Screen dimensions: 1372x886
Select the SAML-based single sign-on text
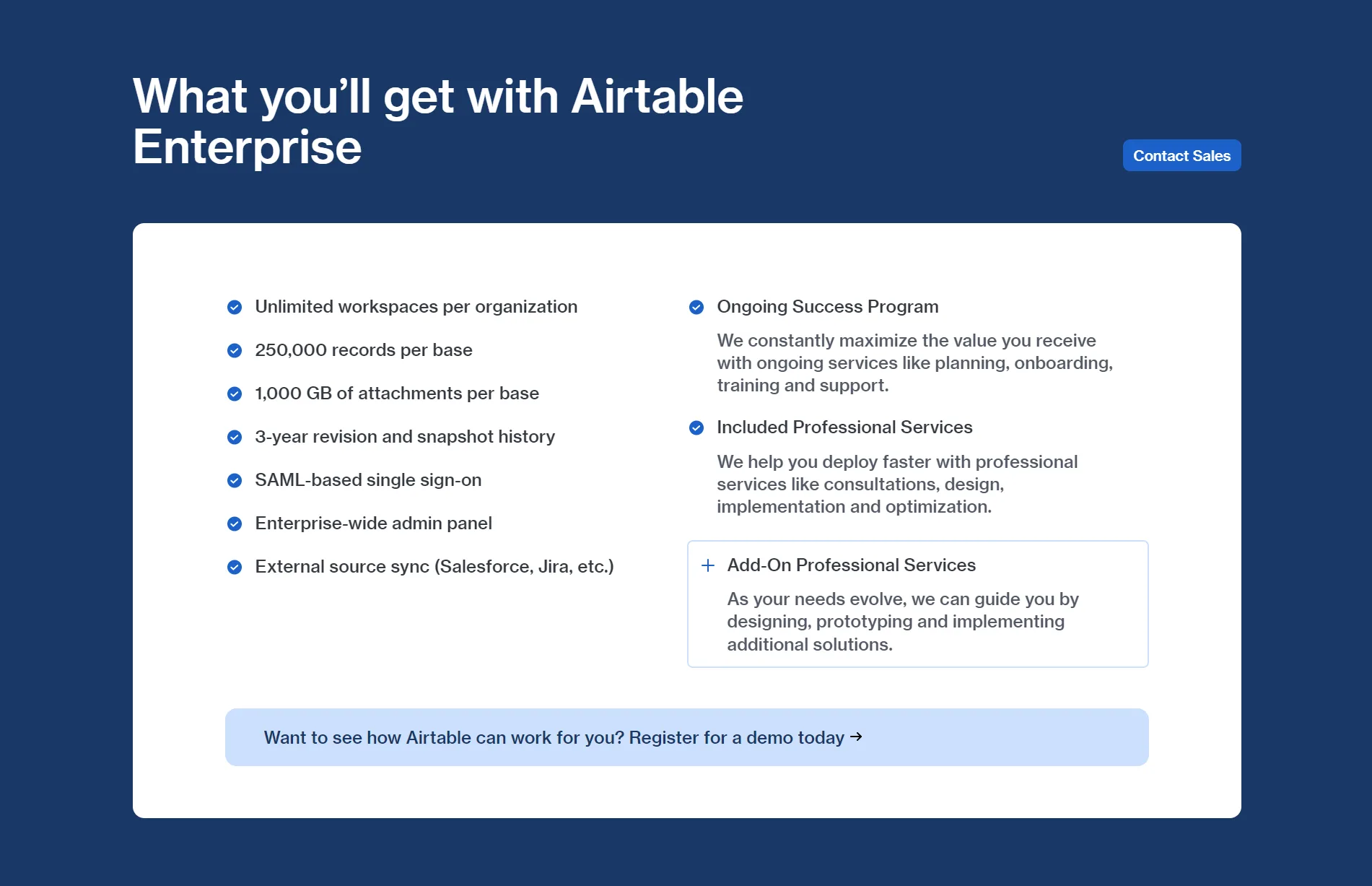tap(368, 480)
